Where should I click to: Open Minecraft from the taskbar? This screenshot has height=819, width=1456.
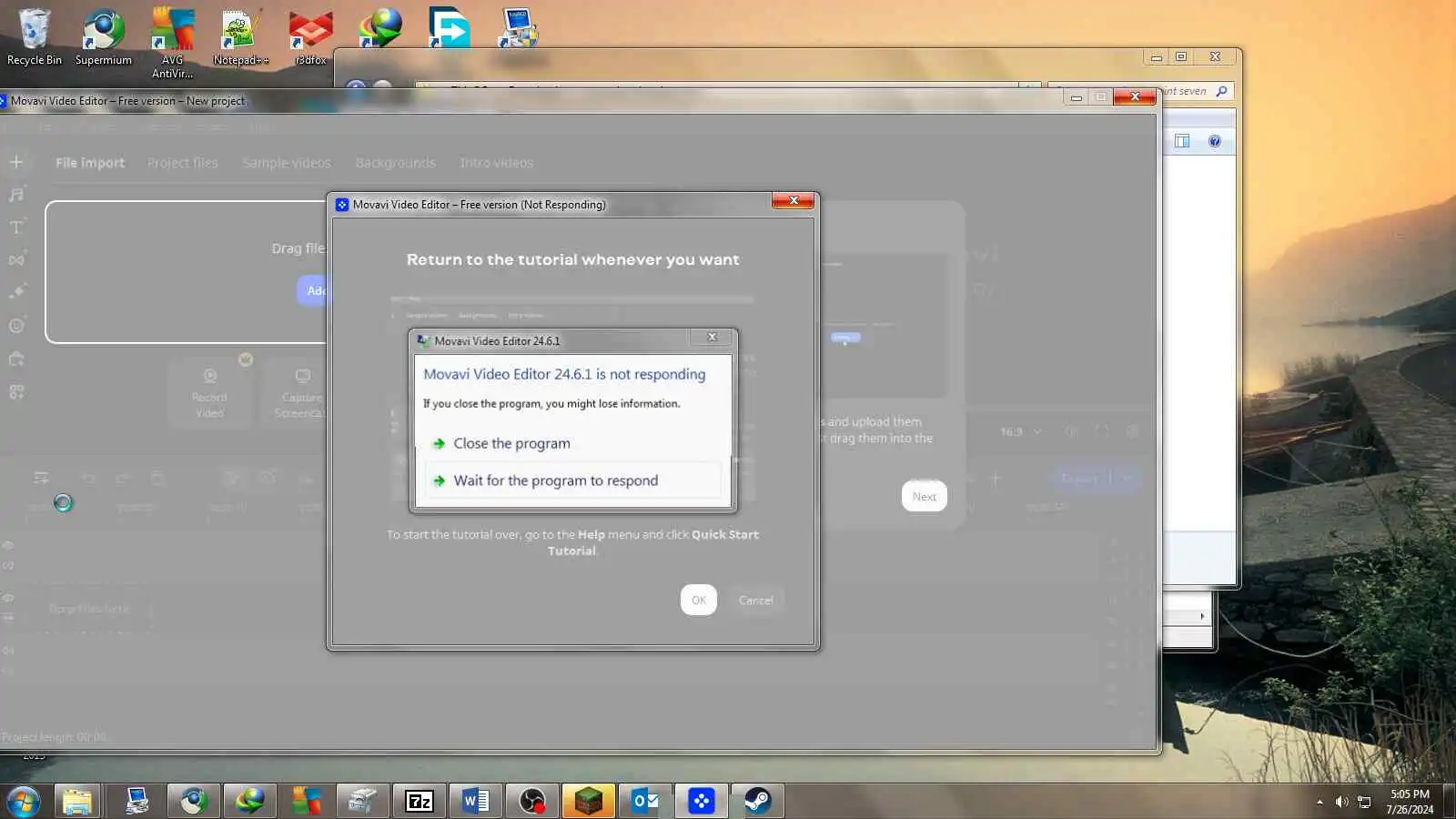click(588, 802)
